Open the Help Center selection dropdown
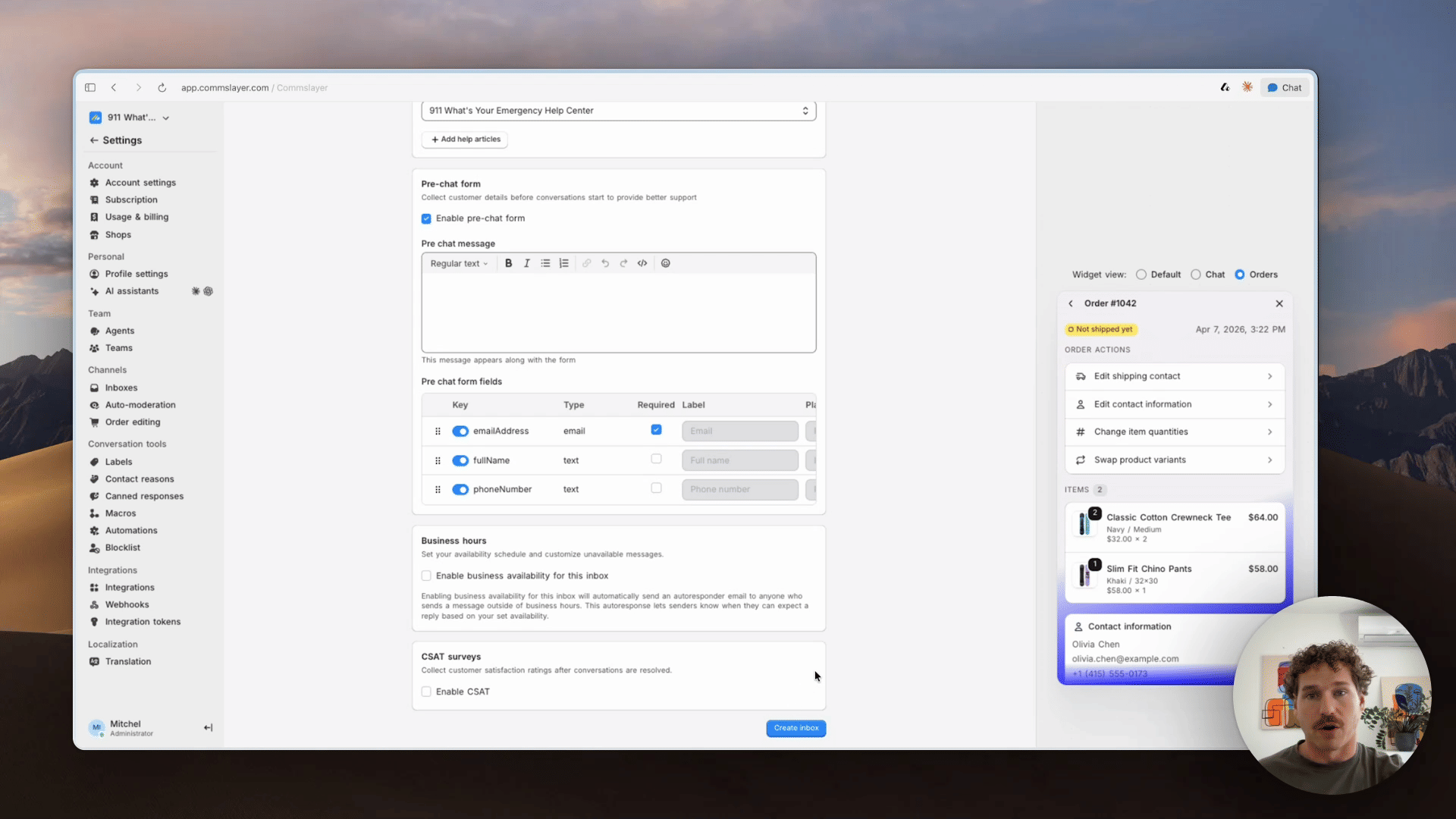Image resolution: width=1456 pixels, height=819 pixels. point(619,111)
